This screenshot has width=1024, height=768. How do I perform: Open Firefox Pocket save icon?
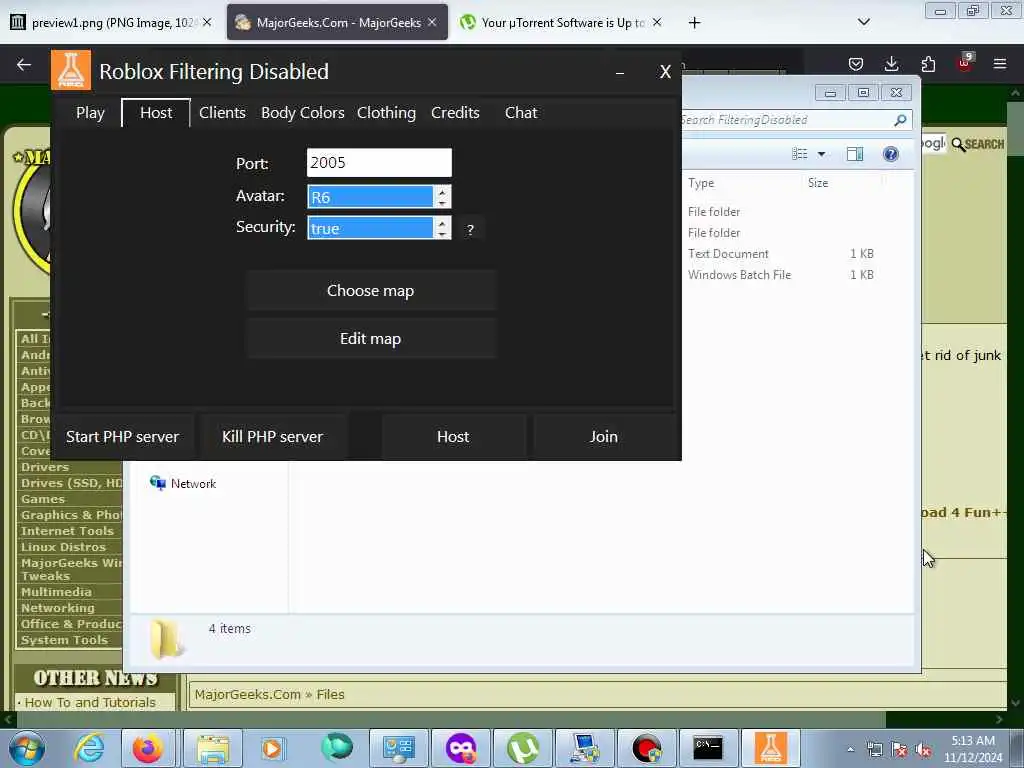click(856, 64)
